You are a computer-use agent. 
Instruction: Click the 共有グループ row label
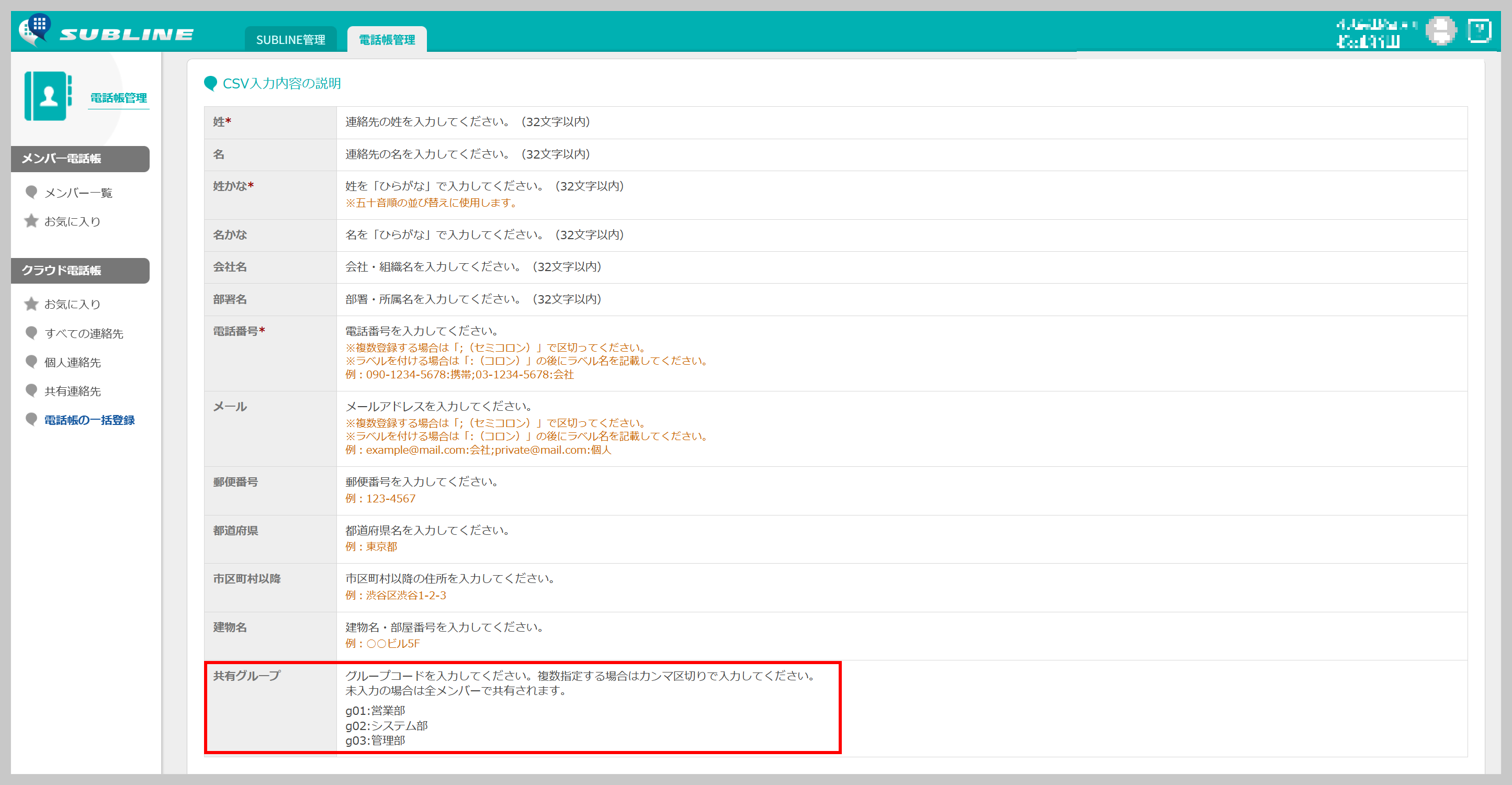click(x=246, y=676)
